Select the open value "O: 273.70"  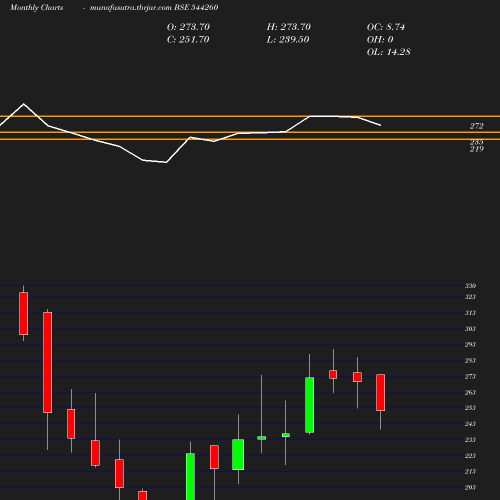[188, 27]
